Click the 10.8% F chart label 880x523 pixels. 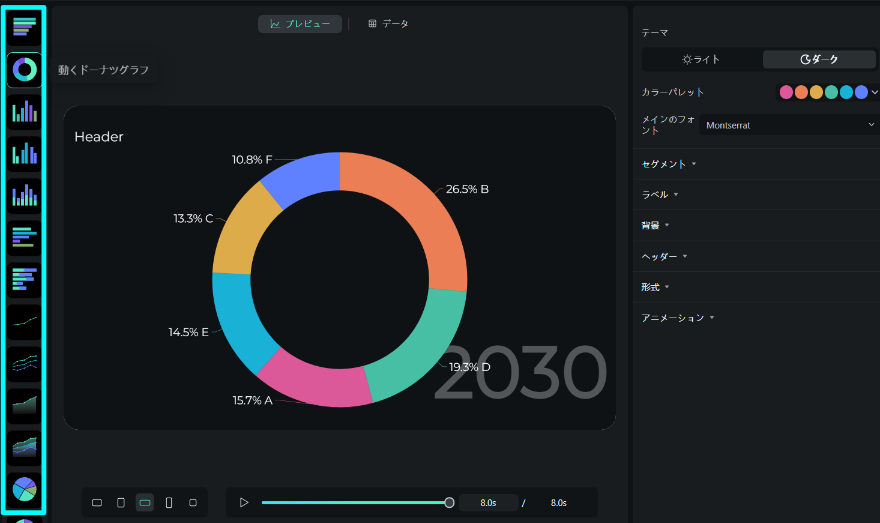[x=252, y=160]
